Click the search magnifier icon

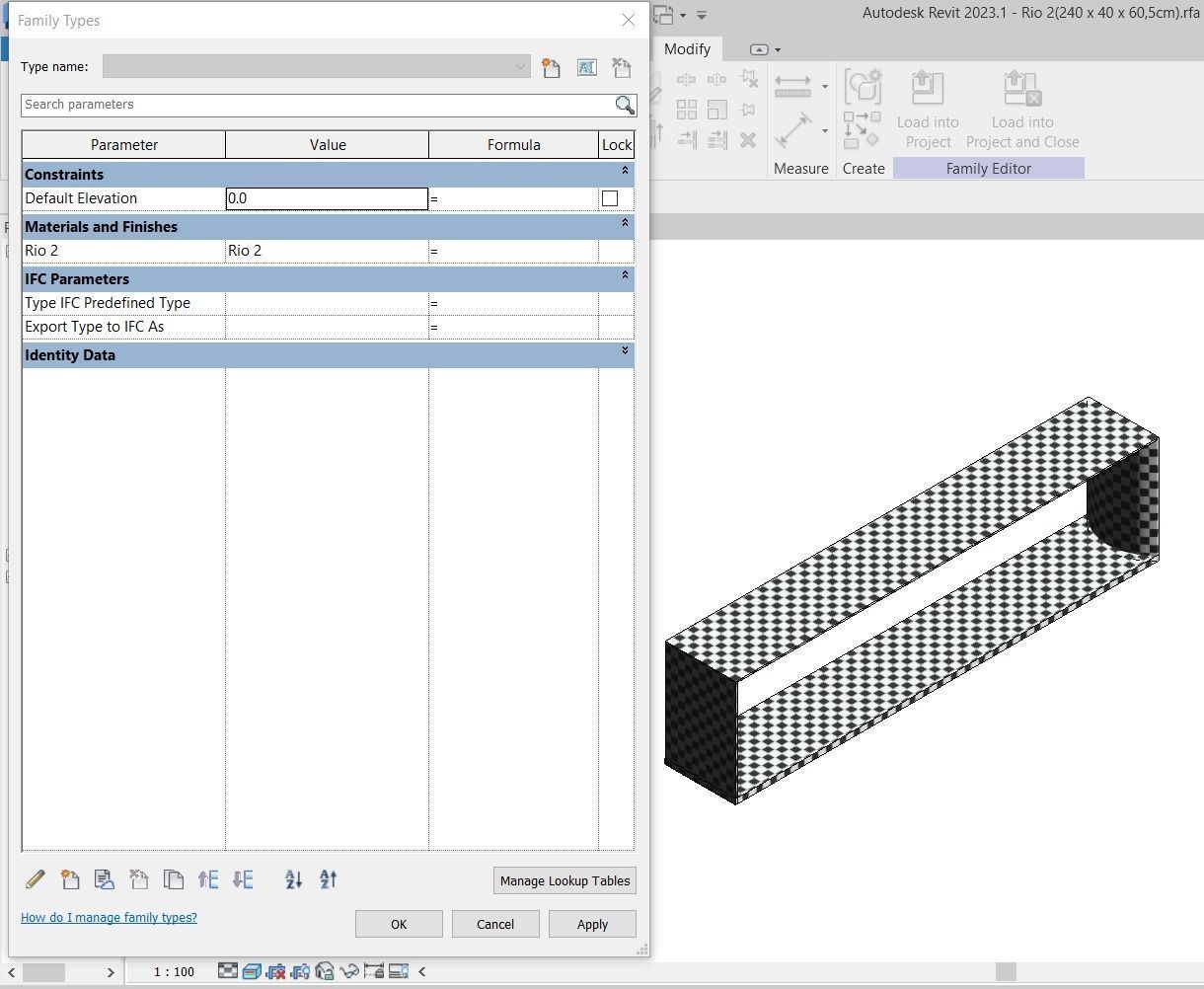tap(625, 105)
